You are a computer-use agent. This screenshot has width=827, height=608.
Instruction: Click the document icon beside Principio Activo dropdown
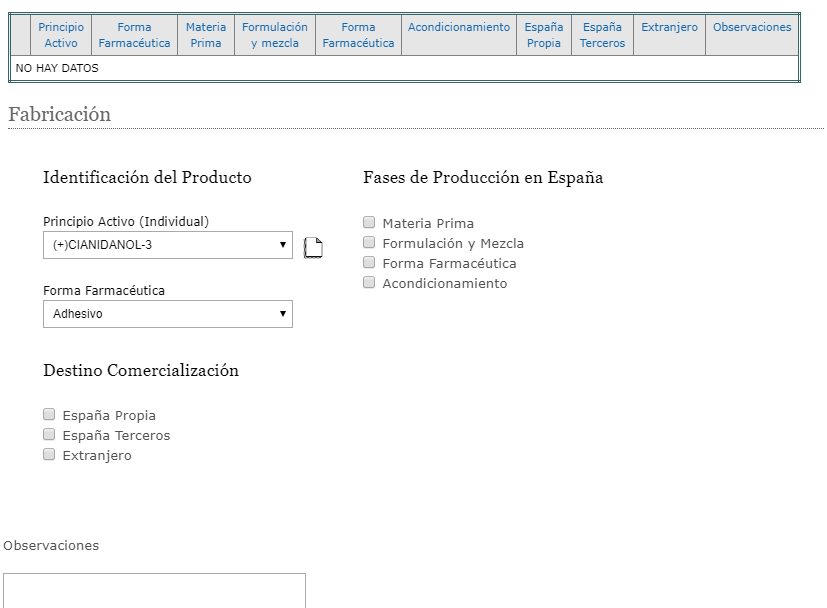(313, 247)
